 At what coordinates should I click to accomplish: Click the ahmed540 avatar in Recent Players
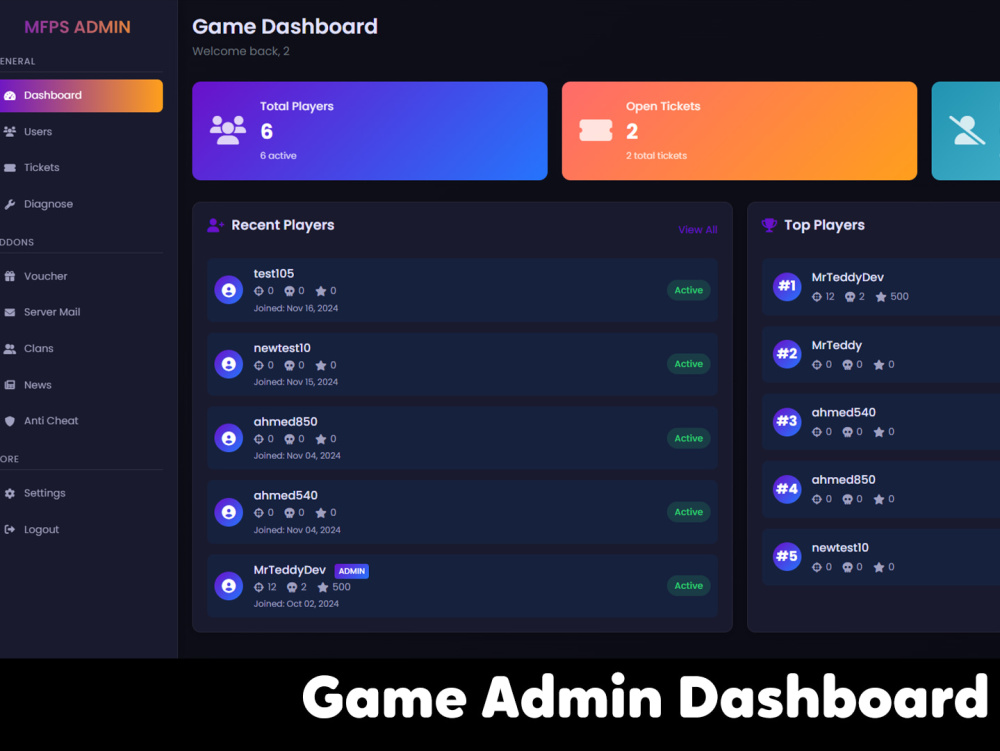click(228, 512)
